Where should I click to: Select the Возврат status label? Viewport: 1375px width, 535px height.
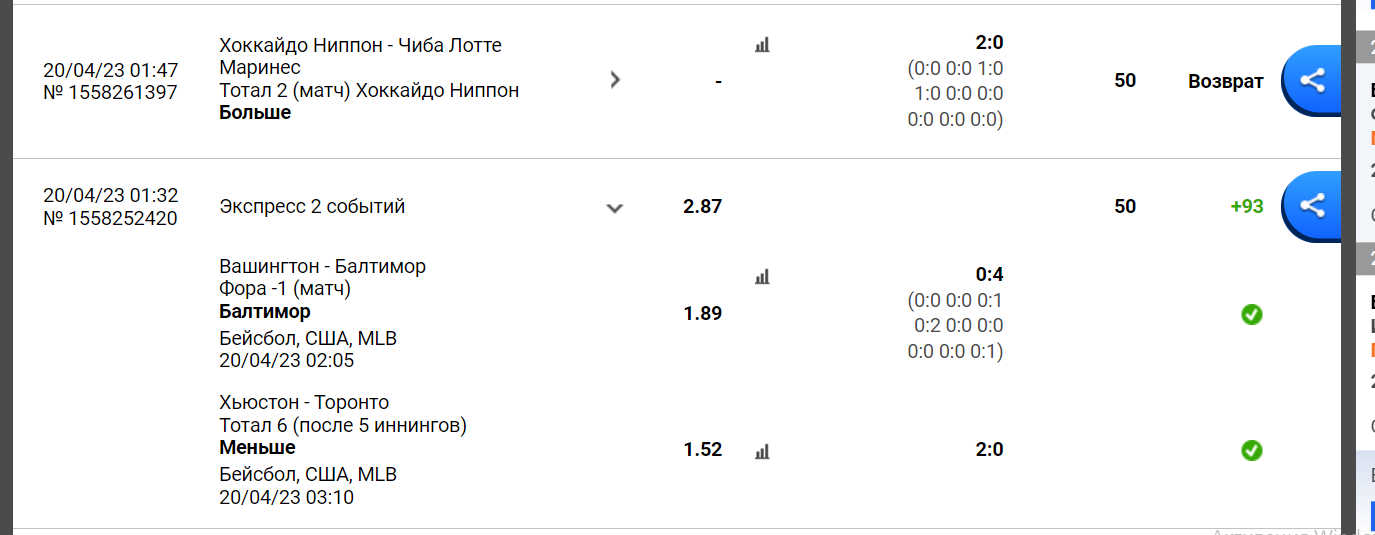[1226, 81]
